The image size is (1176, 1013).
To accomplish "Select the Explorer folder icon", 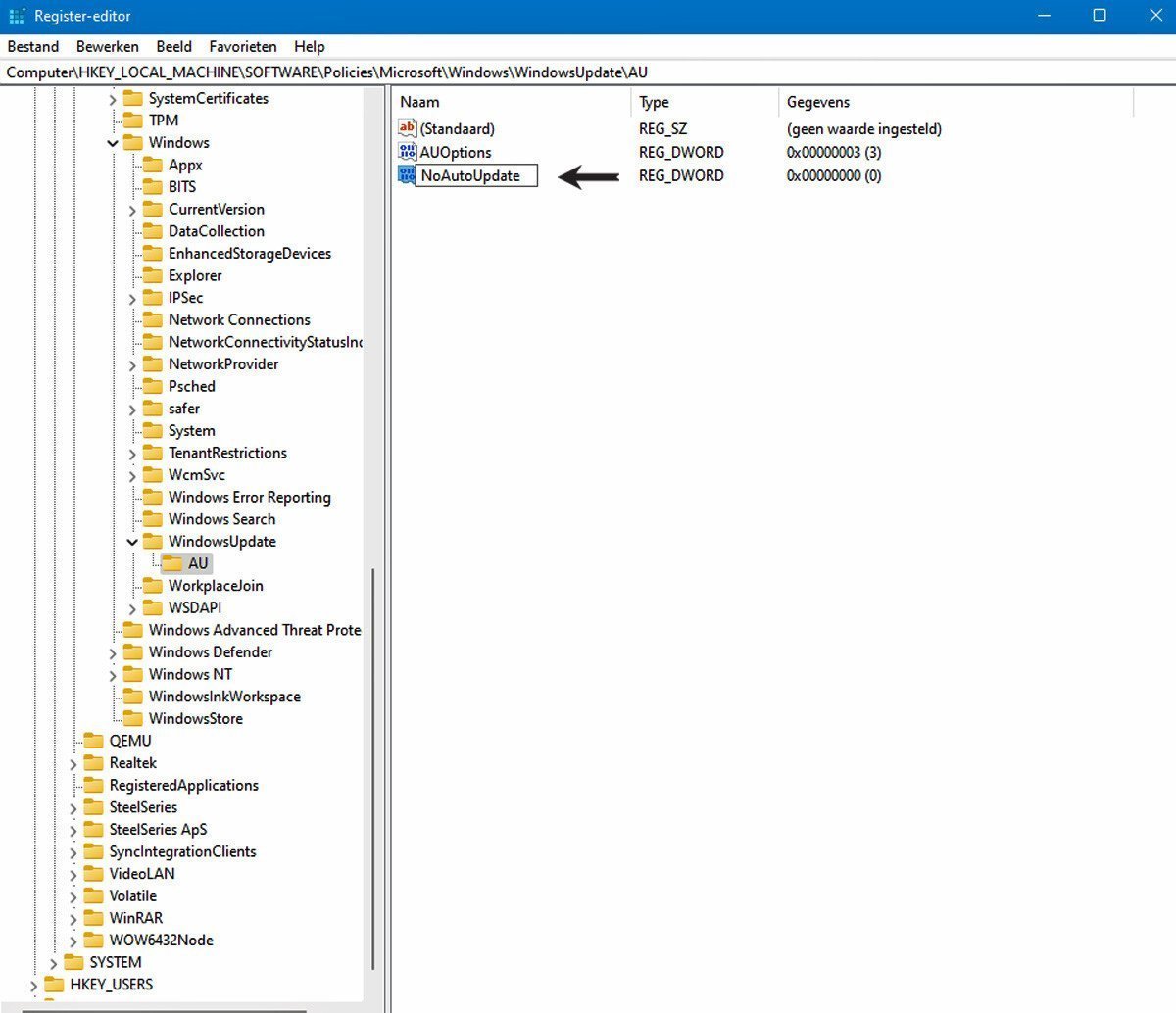I will (x=152, y=275).
